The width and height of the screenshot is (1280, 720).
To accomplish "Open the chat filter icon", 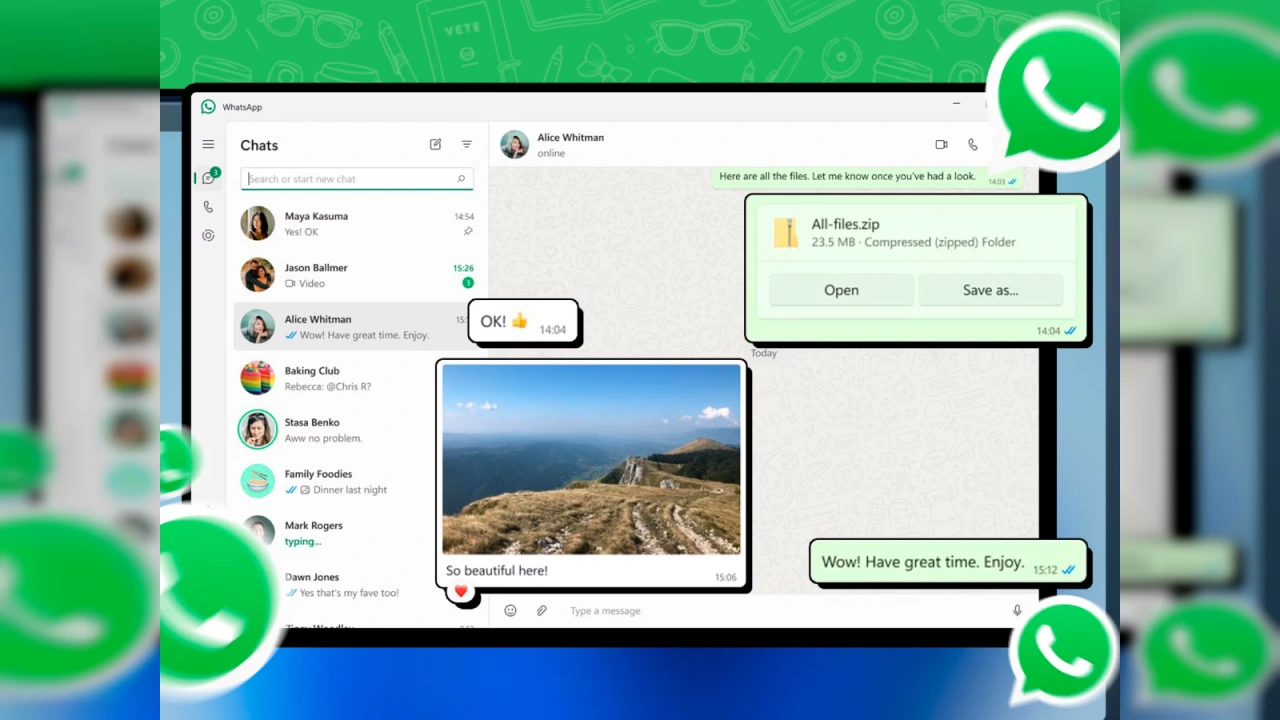I will point(466,145).
